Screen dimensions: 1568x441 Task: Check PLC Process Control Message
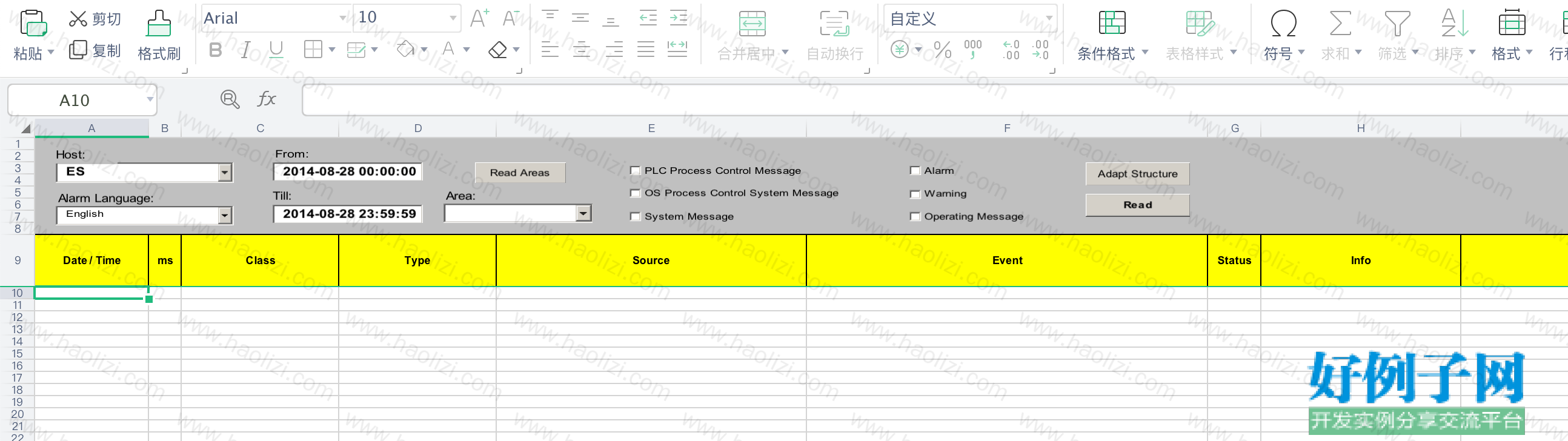636,171
